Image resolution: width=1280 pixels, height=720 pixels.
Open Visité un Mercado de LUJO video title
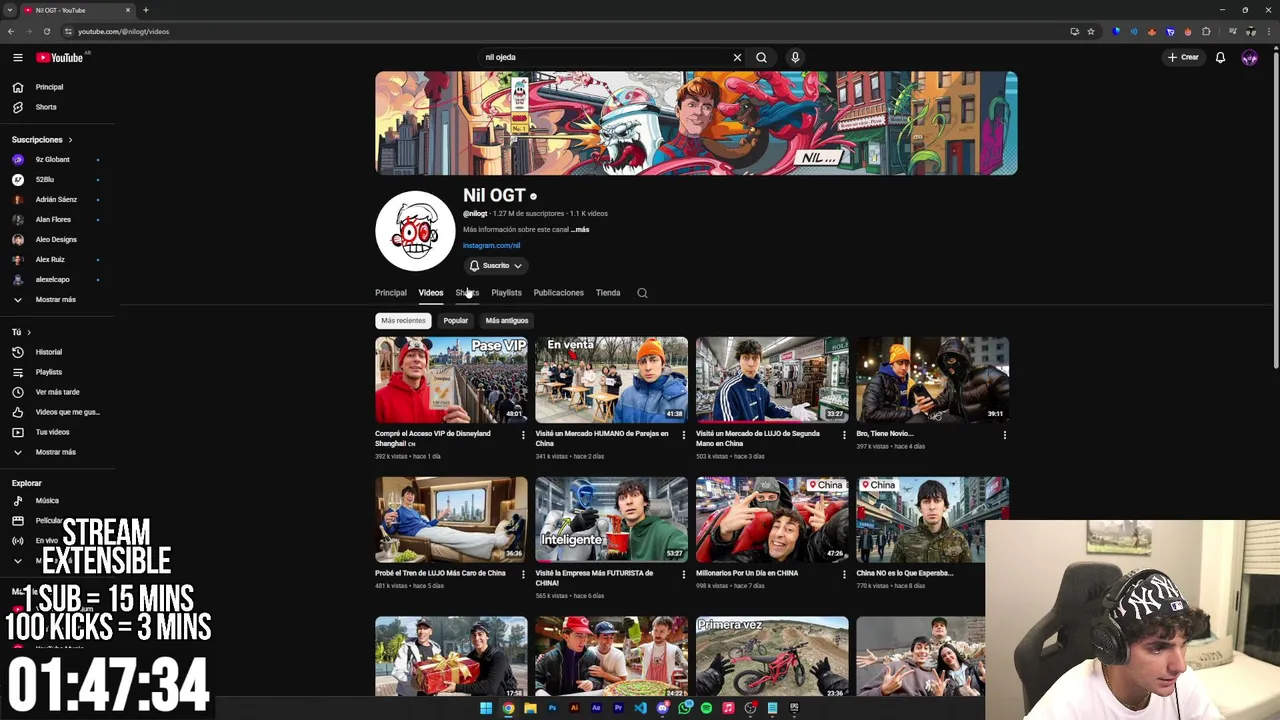758,438
